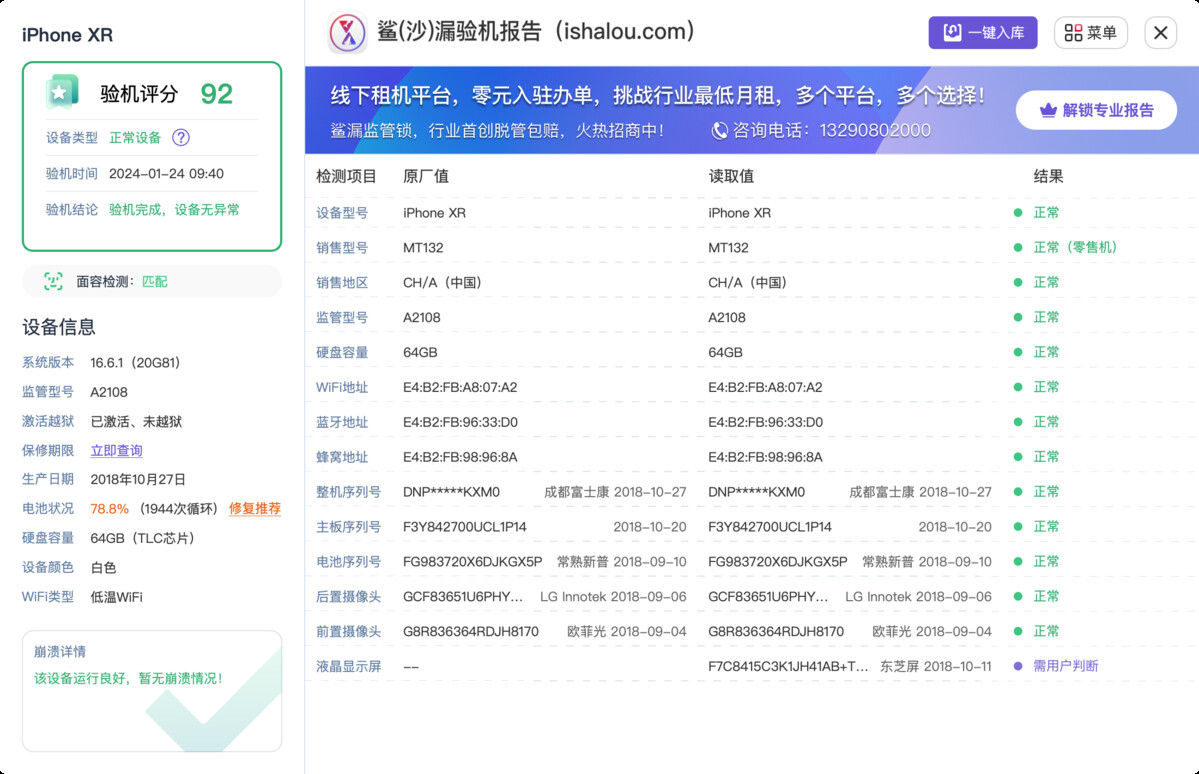Open the 菜单 menu
The width and height of the screenshot is (1199, 774).
(1090, 33)
